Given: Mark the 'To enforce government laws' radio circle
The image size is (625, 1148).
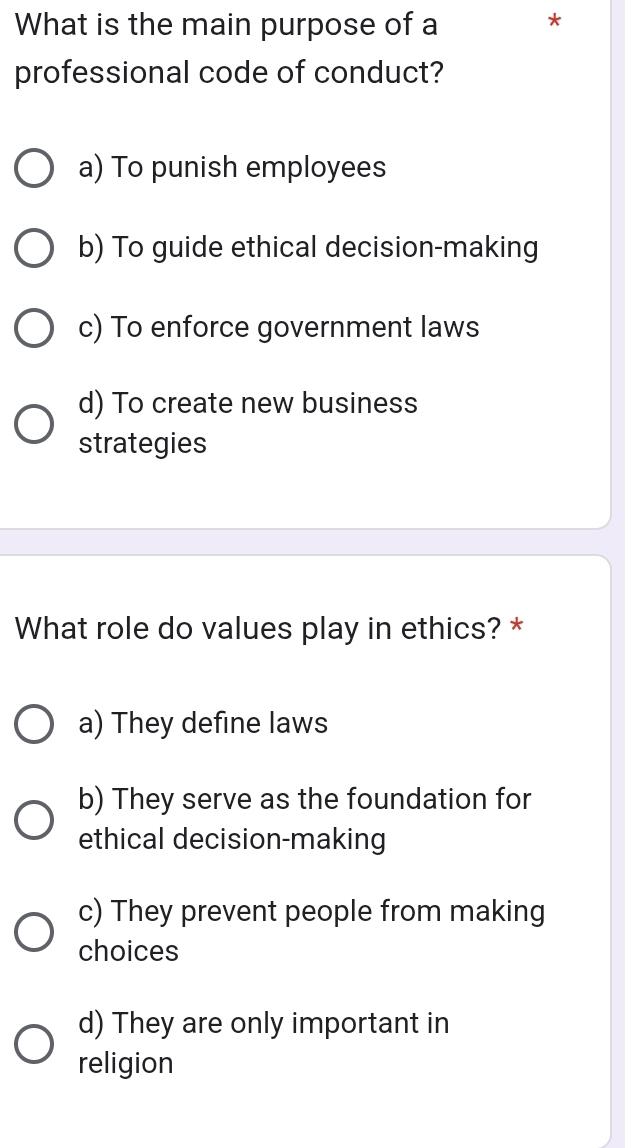Looking at the screenshot, I should click(x=34, y=329).
